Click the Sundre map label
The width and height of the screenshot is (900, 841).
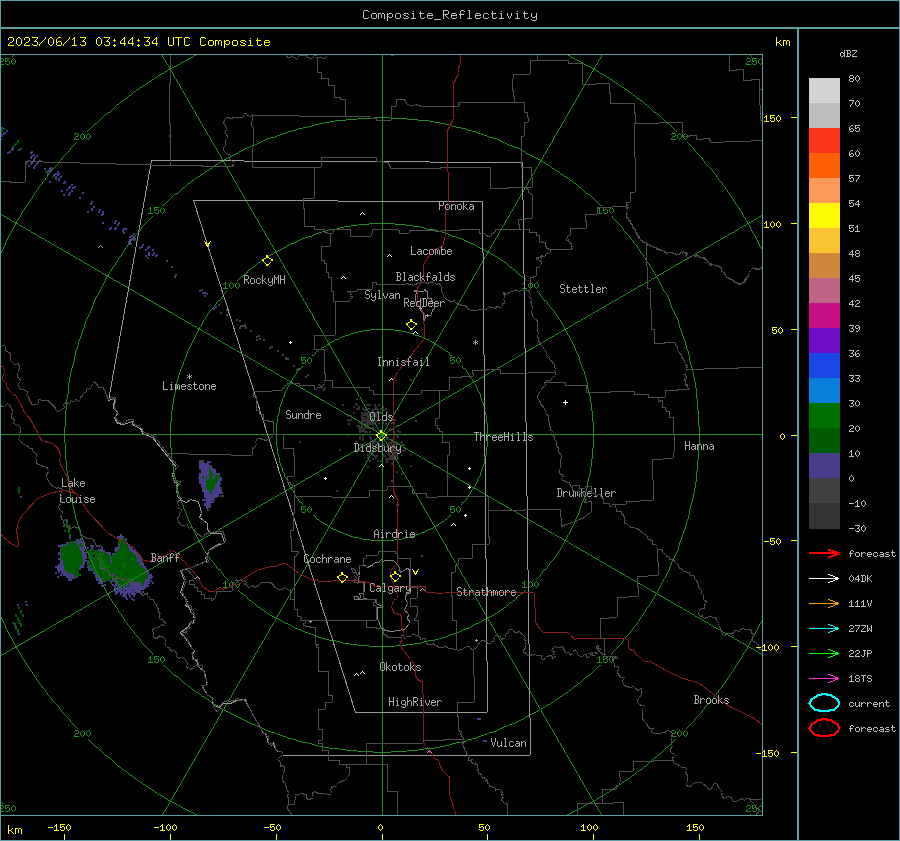point(303,414)
